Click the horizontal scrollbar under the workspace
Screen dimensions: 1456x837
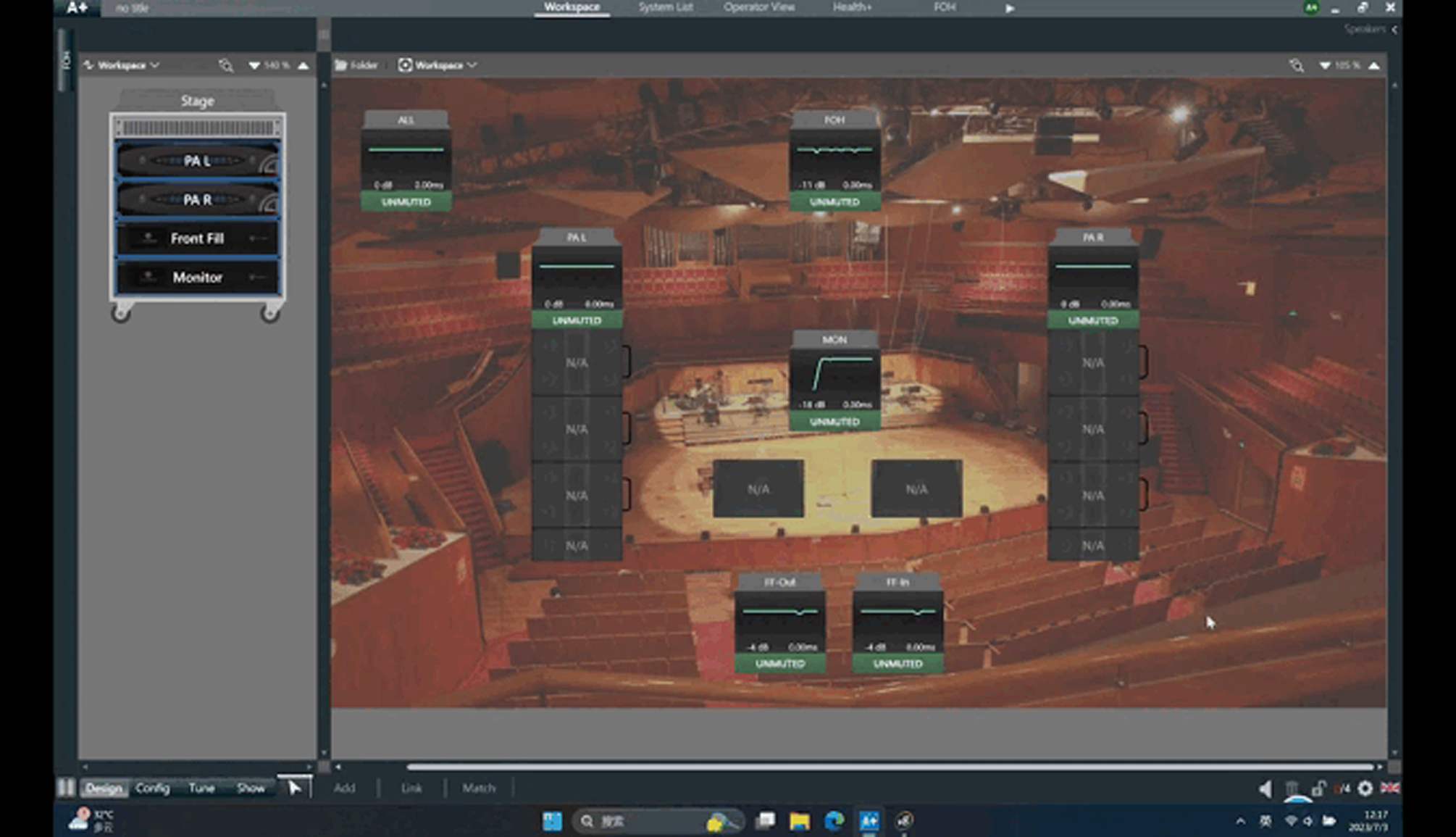tap(890, 767)
